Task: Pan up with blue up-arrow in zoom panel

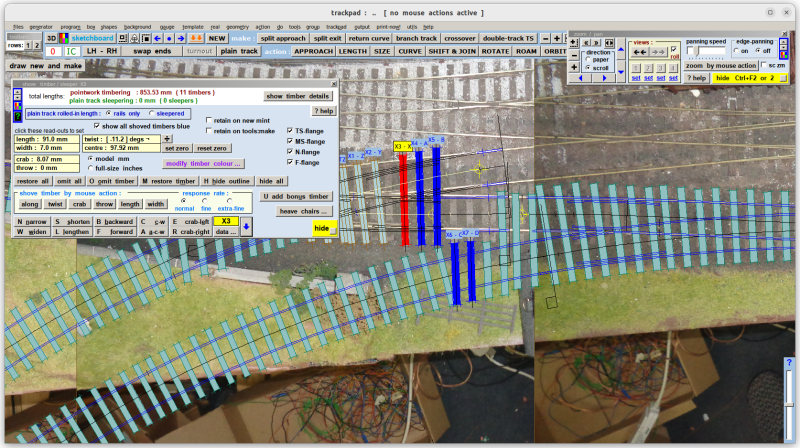Action: [x=621, y=49]
